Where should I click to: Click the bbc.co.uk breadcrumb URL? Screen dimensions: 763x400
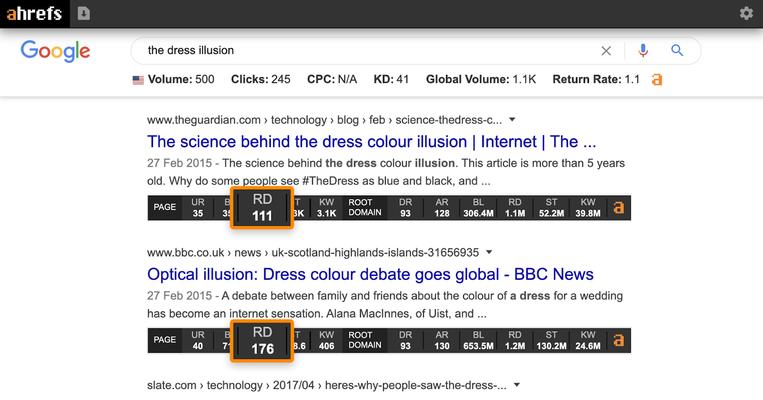(x=313, y=253)
